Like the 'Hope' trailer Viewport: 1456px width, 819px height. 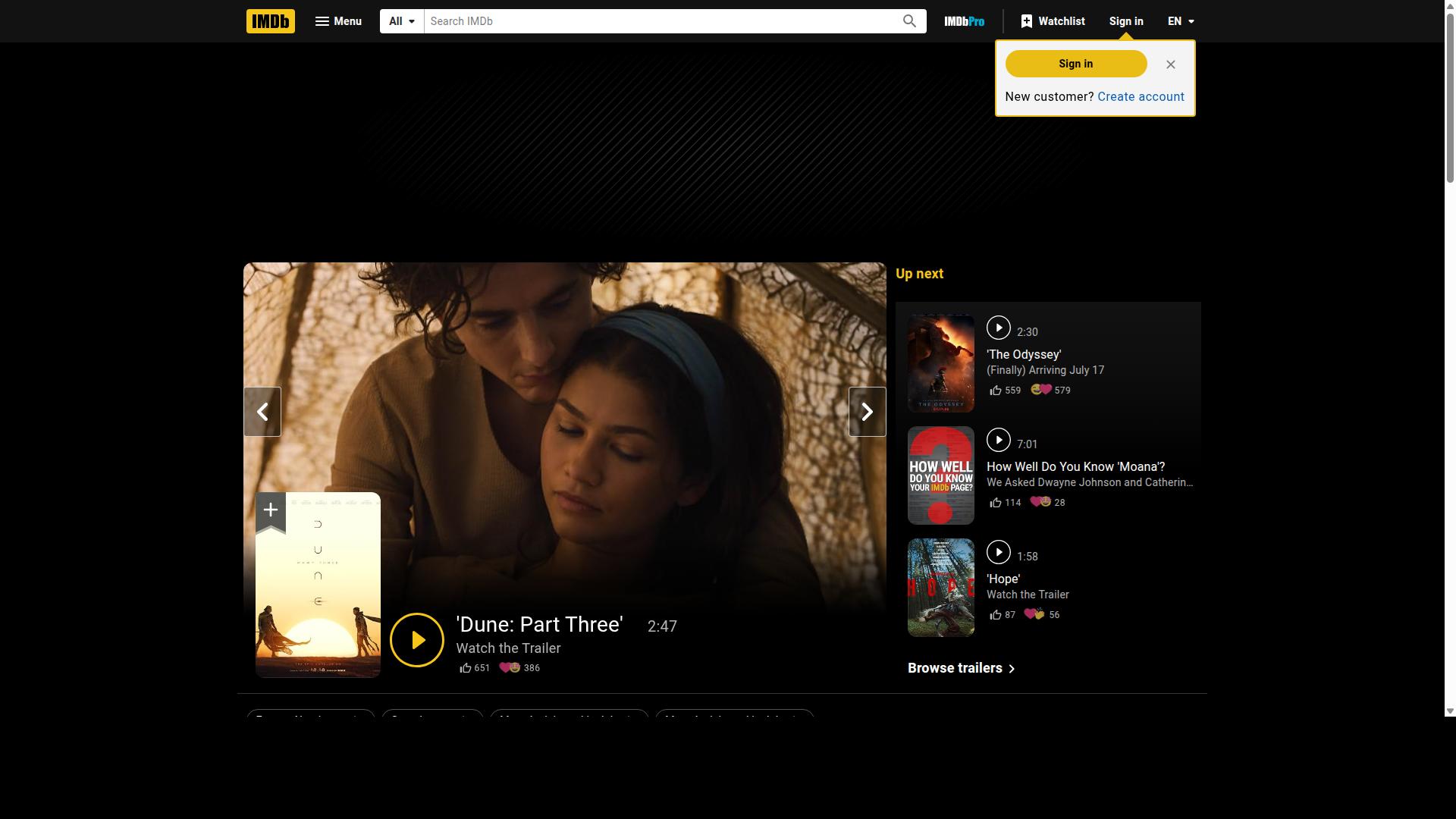pyautogui.click(x=1002, y=615)
